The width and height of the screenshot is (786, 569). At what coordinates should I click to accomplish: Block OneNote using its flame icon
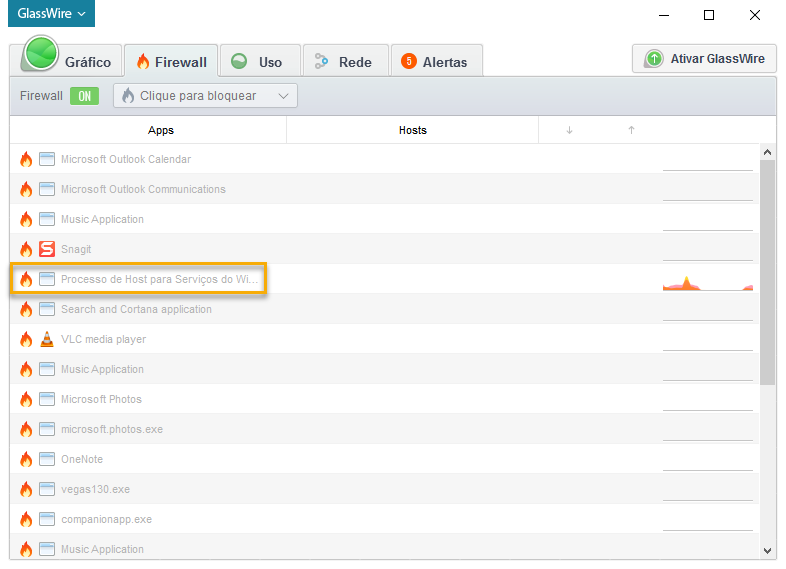click(26, 459)
